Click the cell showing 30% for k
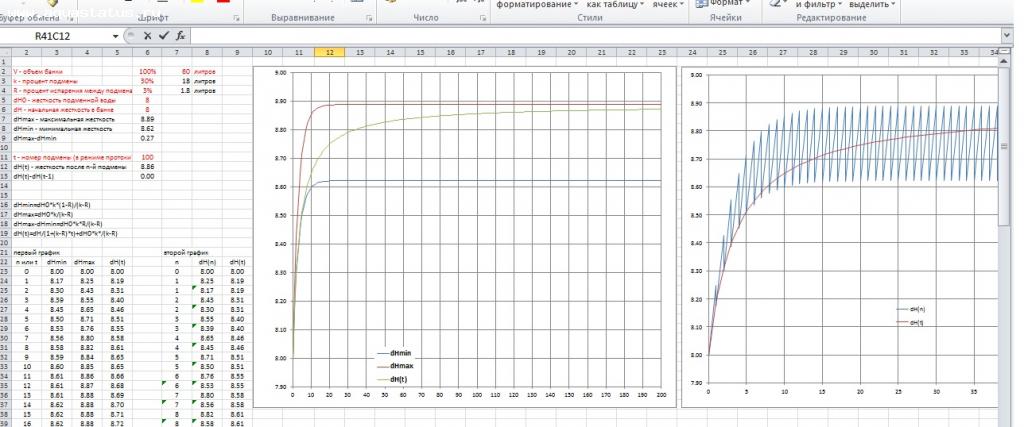Image resolution: width=1024 pixels, height=427 pixels. coord(147,81)
